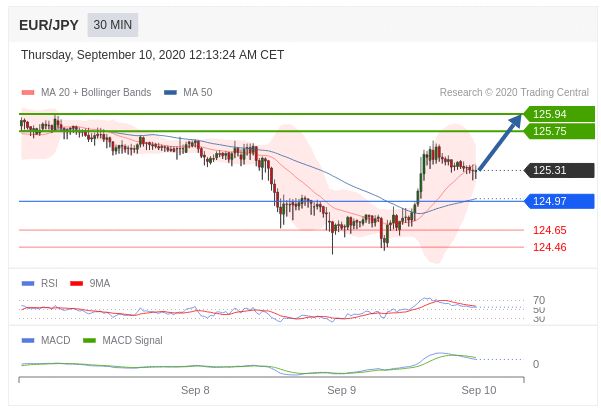The image size is (601, 411).
Task: Click the 'Sep 10' date axis label
Action: (x=479, y=390)
